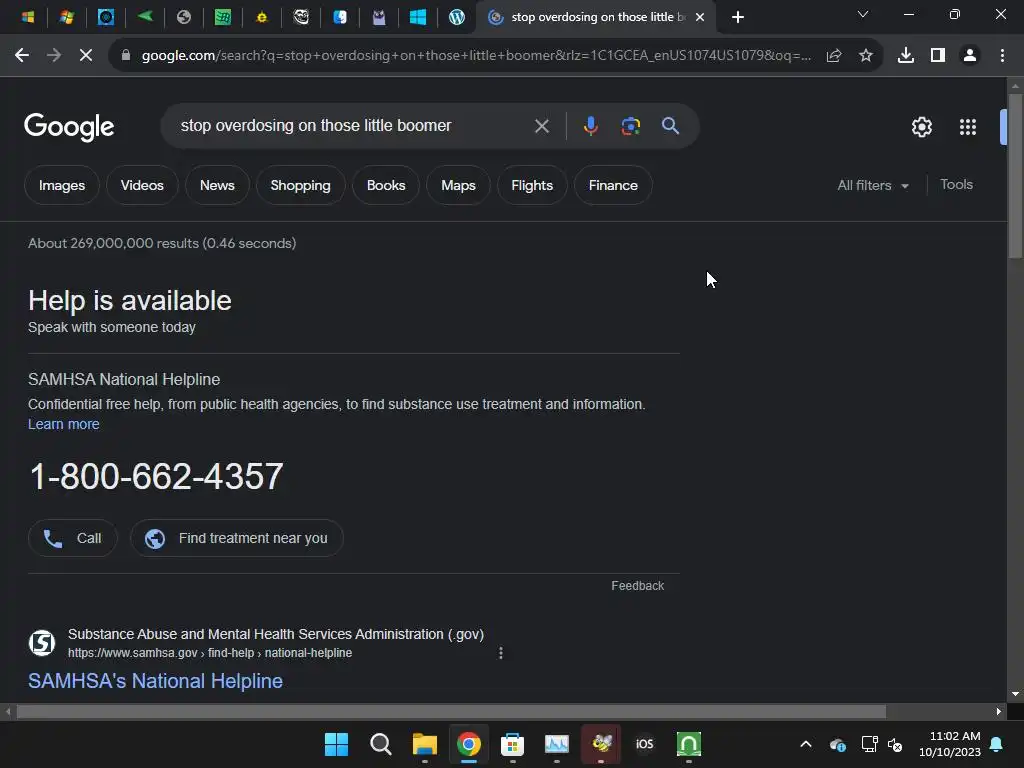Open the samhsa.gov result breadcrumb URL
Image resolution: width=1024 pixels, height=768 pixels.
[x=210, y=653]
